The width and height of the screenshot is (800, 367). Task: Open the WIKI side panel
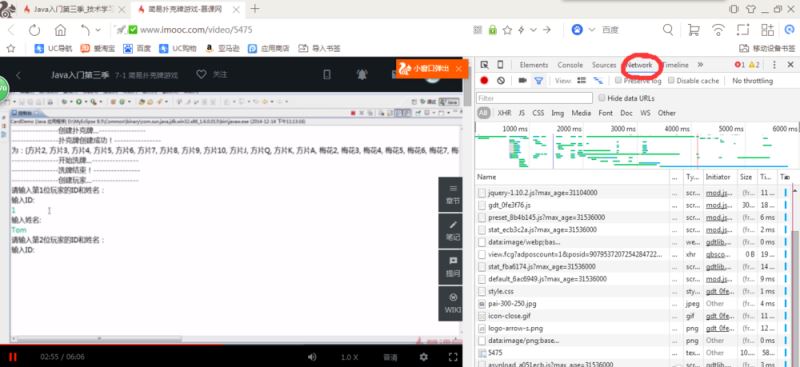(452, 303)
